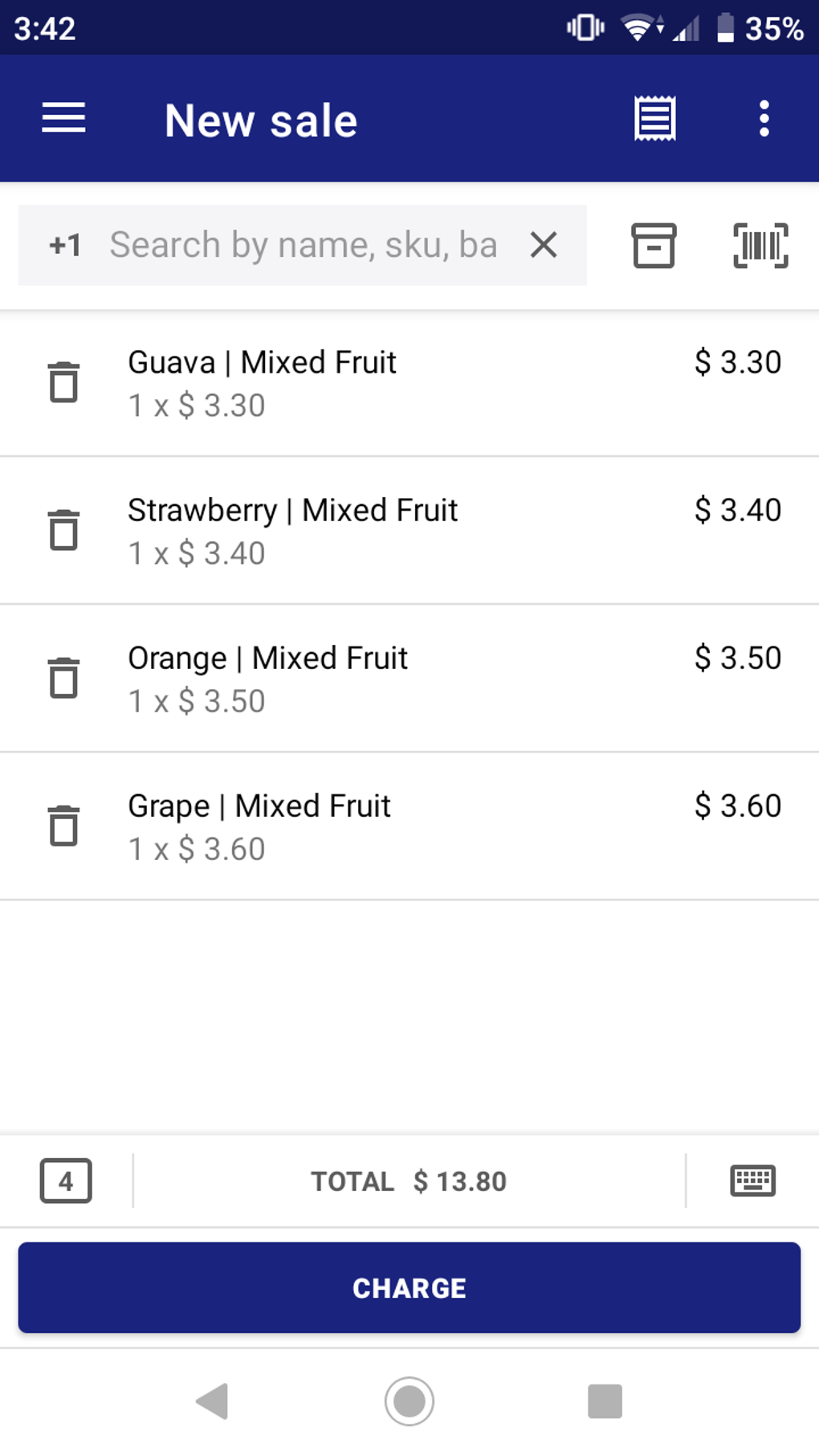
Task: Remove Grape Mixed Fruit from cart
Action: point(63,826)
